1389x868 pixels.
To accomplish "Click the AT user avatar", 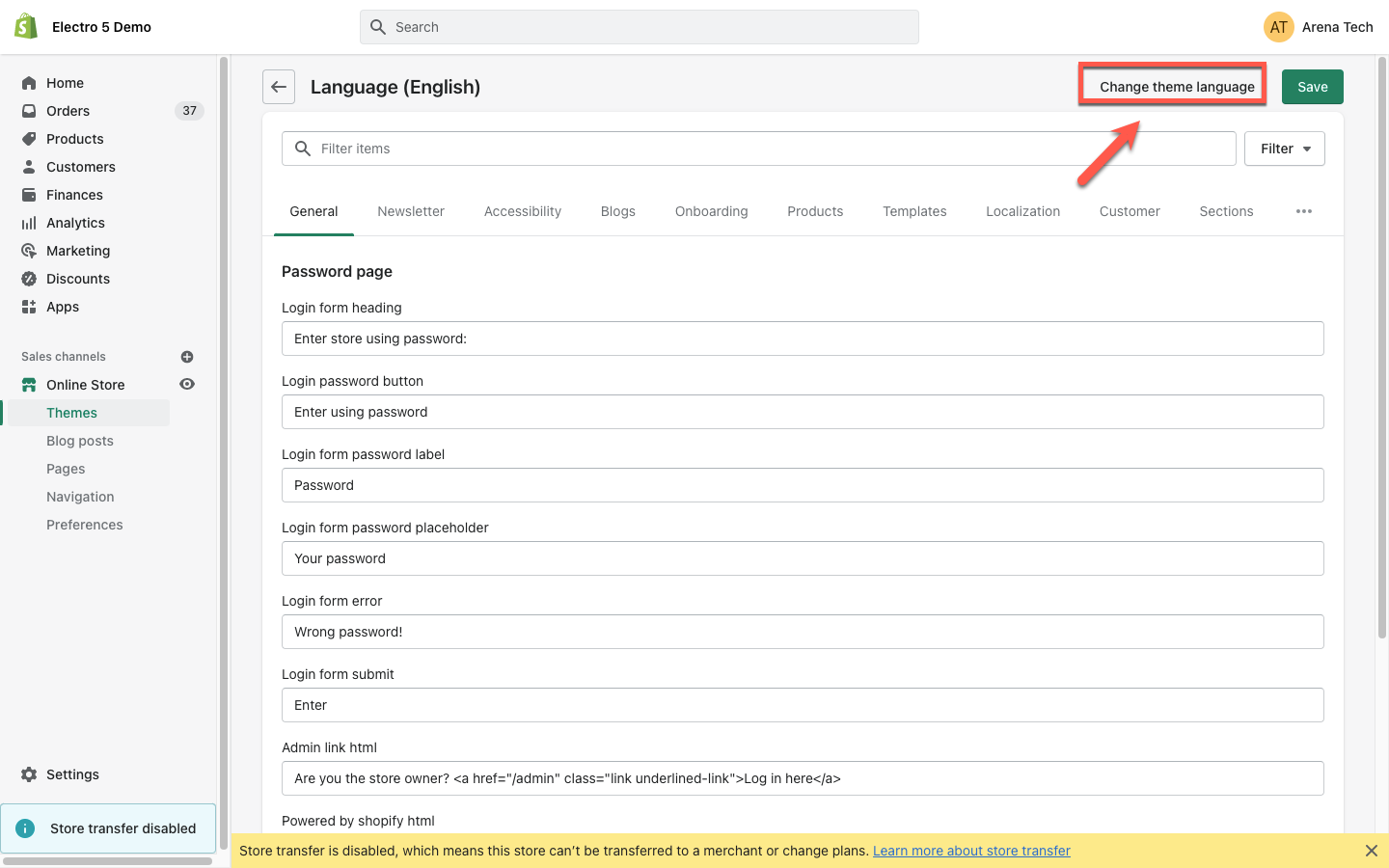I will pos(1279,27).
